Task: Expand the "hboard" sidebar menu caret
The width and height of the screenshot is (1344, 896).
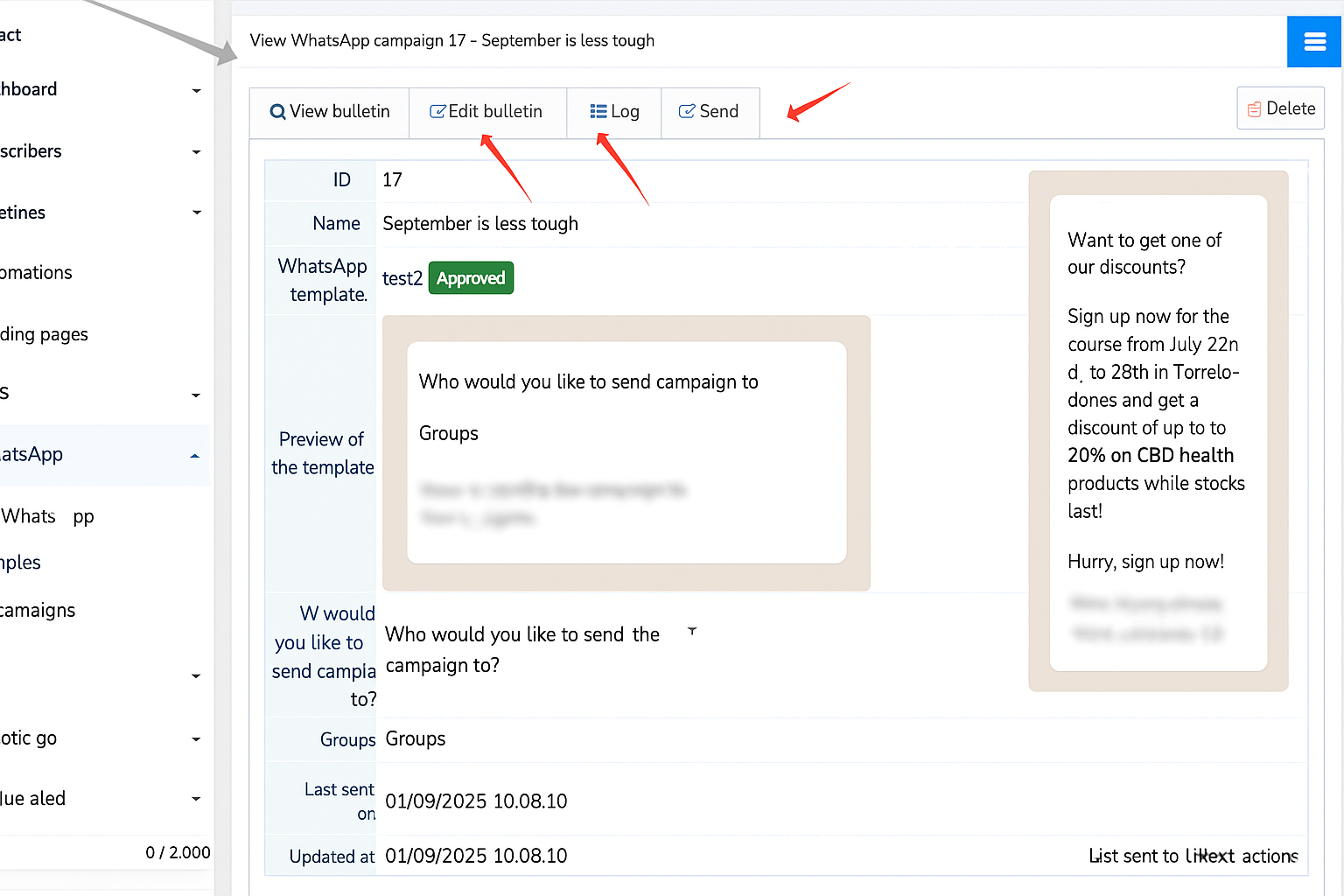Action: tap(196, 90)
